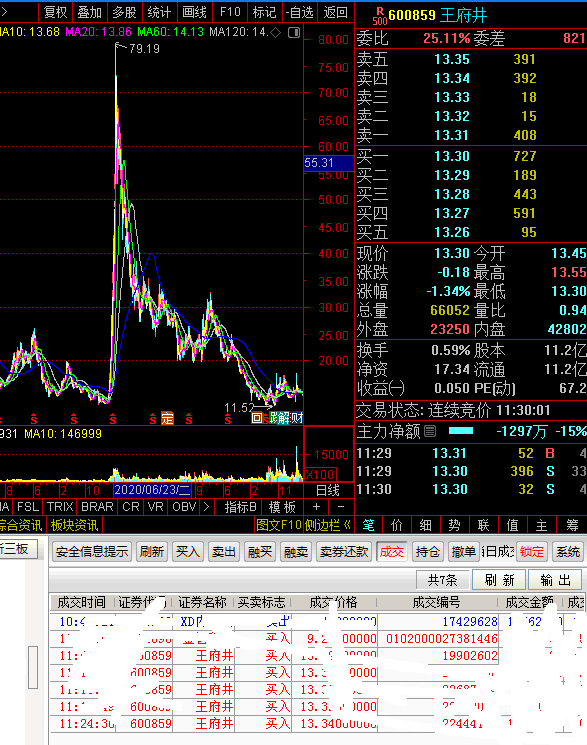Collapse the 侧边栏 sidebar
This screenshot has width=587, height=745.
click(327, 525)
